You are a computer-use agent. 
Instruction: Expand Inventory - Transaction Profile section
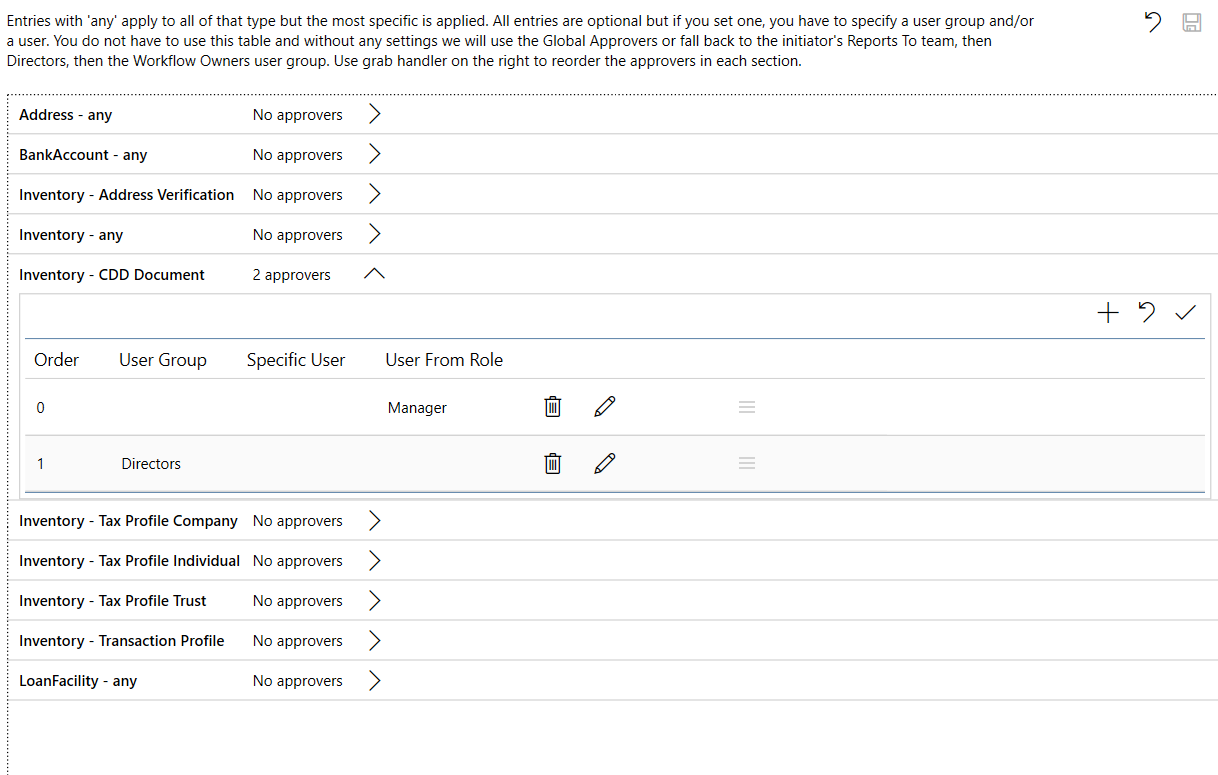(x=375, y=640)
